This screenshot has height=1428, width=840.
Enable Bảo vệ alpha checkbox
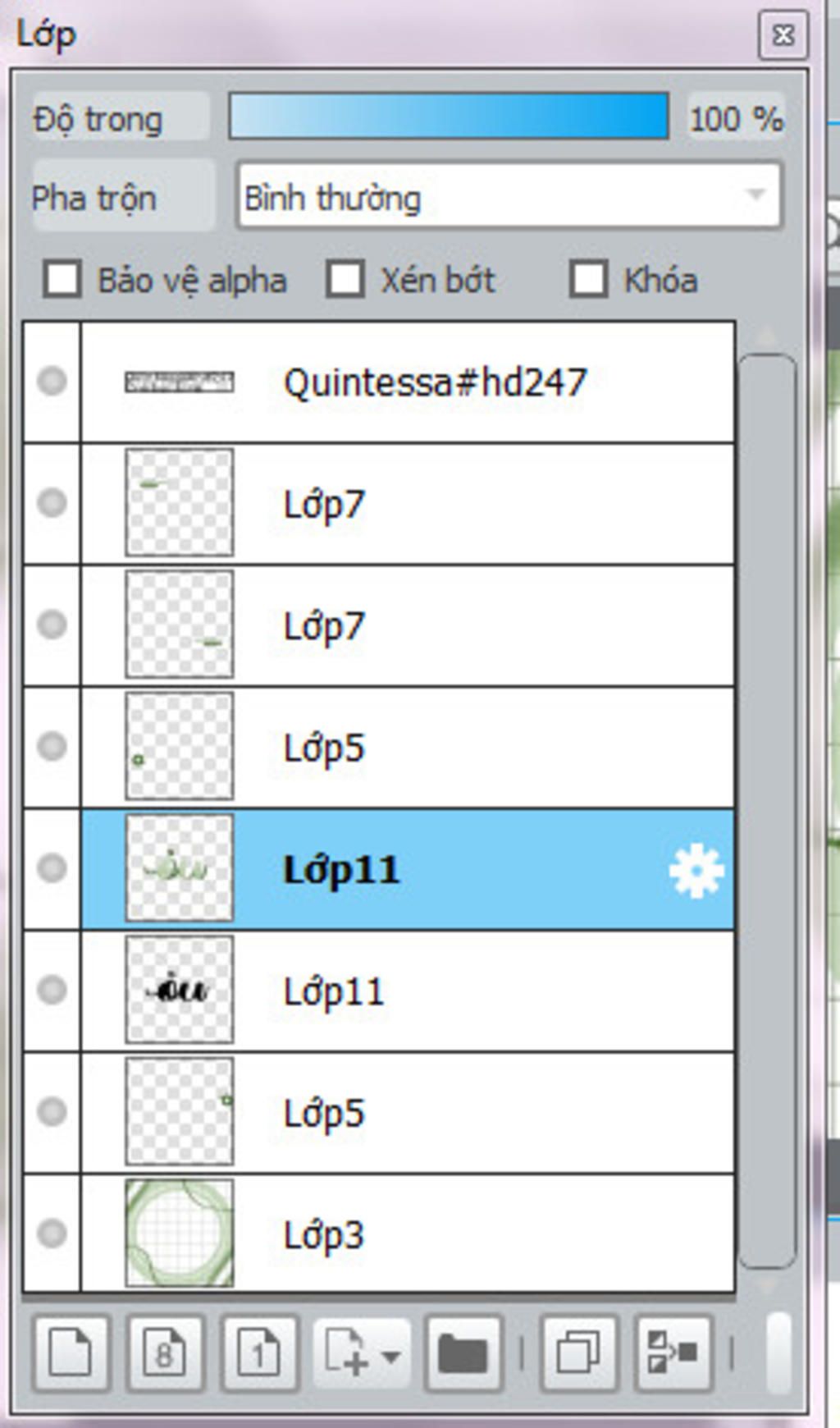pos(63,279)
